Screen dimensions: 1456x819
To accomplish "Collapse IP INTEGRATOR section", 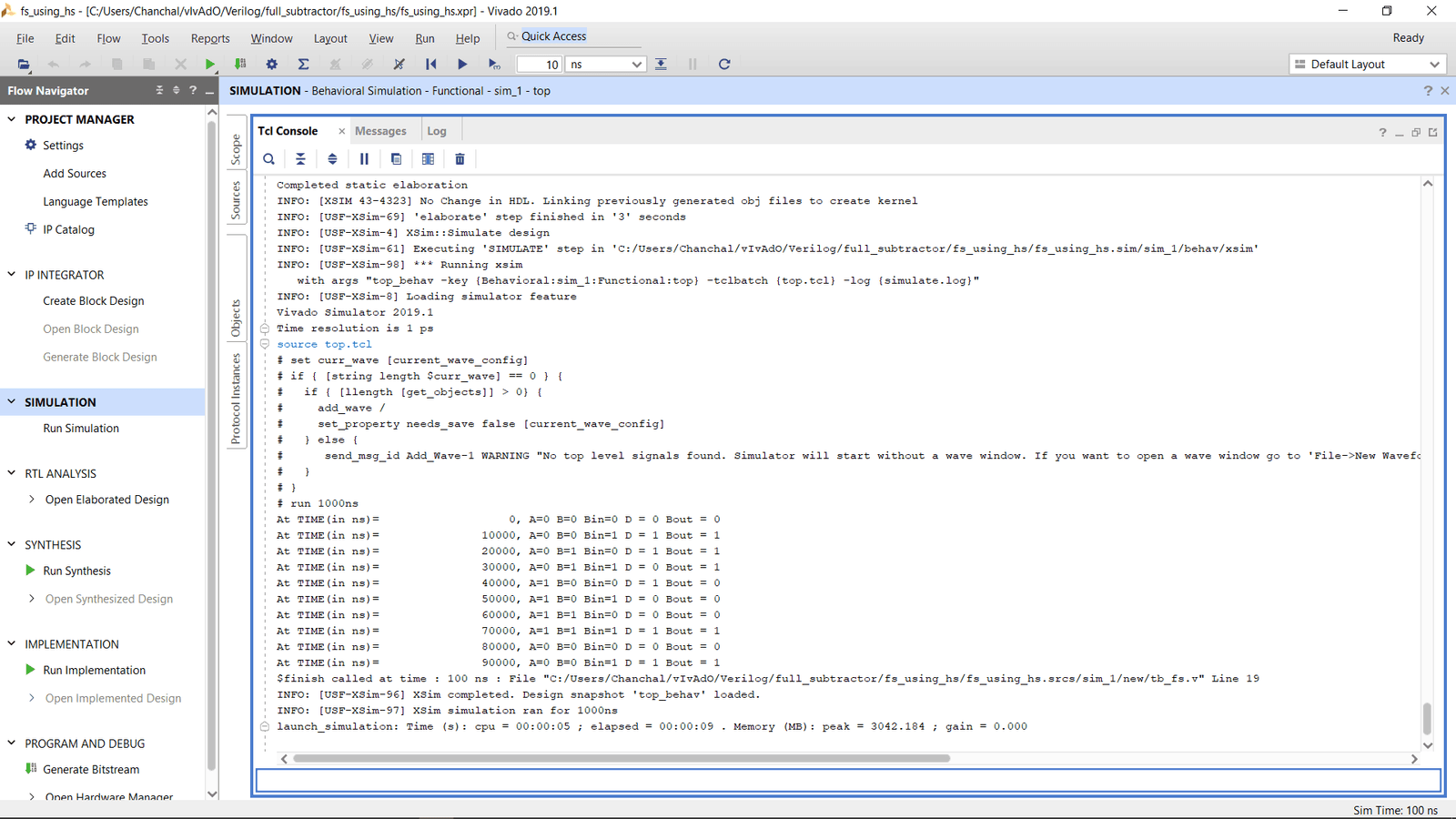I will [x=12, y=274].
